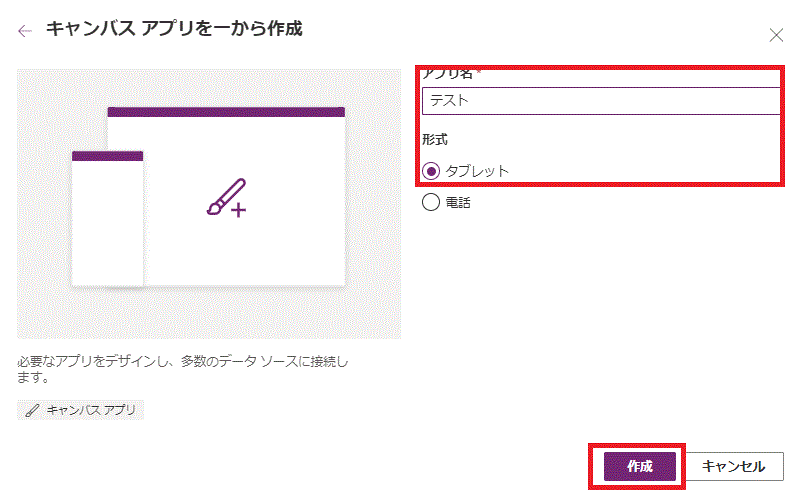798x503 pixels.
Task: Choose the 電話 format radio button
Action: (431, 202)
